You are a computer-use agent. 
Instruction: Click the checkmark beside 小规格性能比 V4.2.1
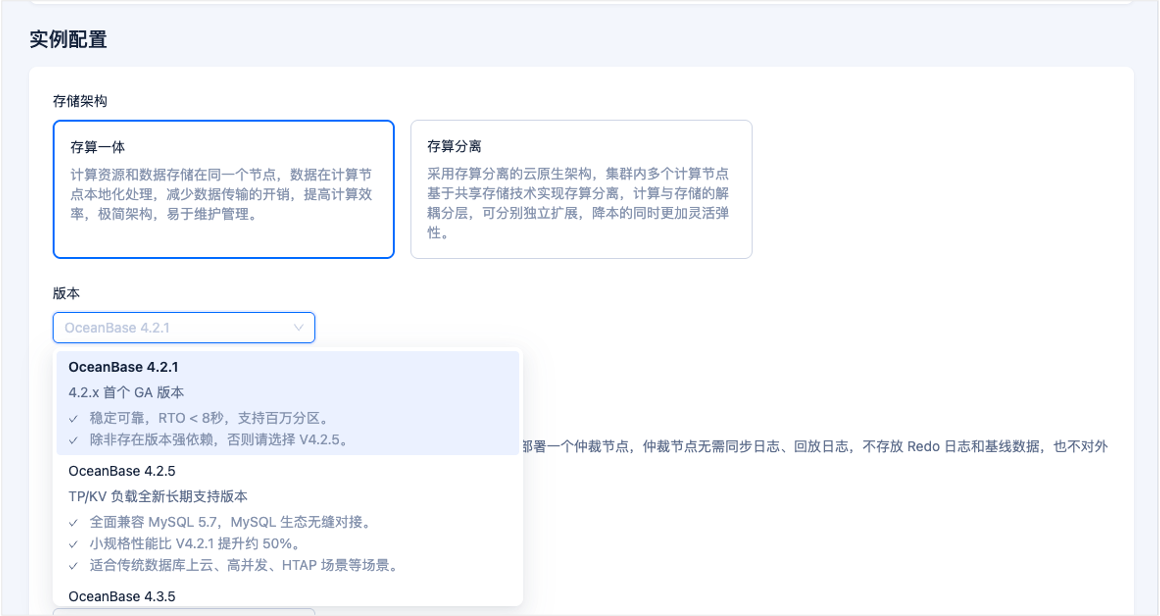(73, 544)
